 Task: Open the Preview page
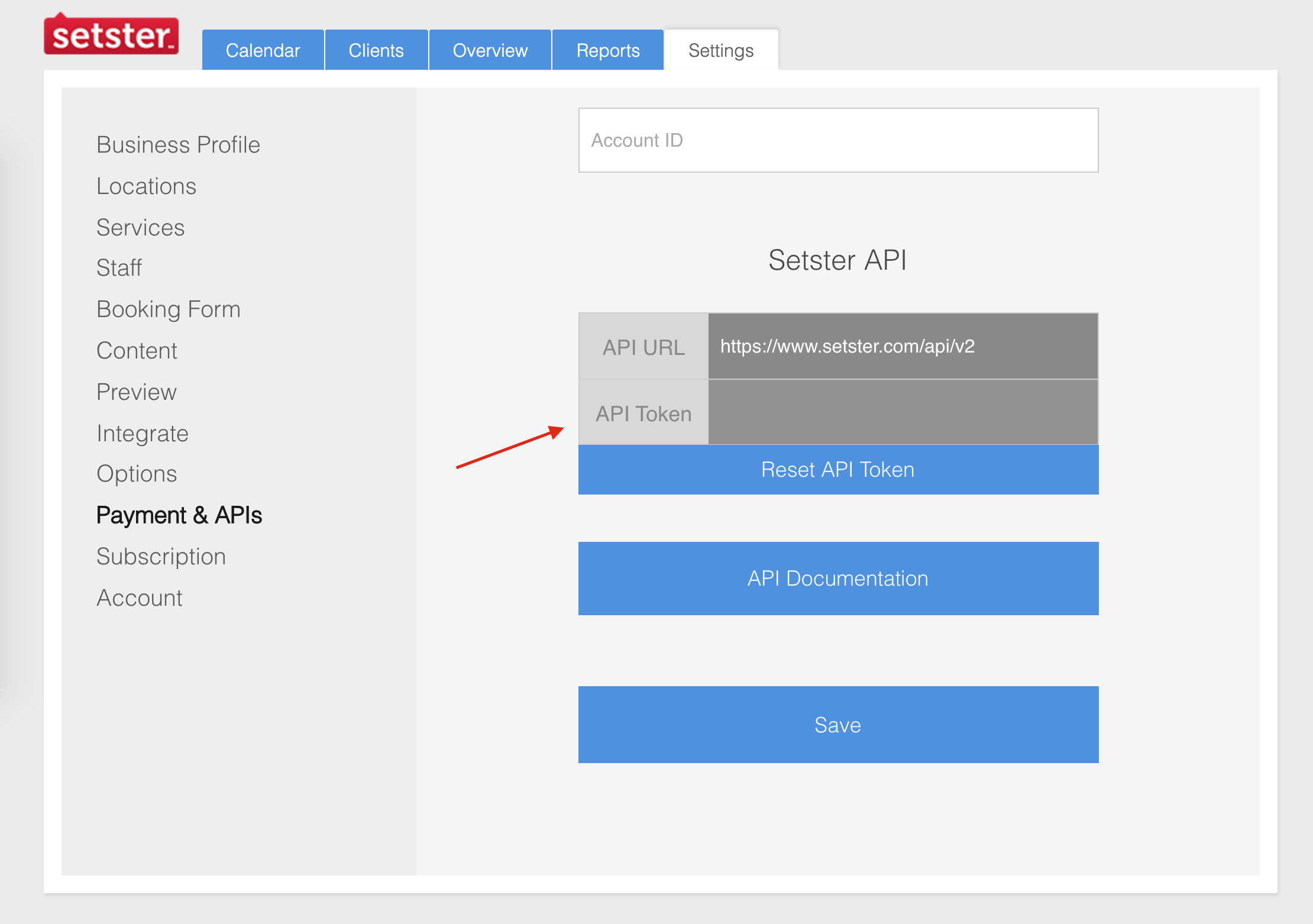(x=136, y=392)
